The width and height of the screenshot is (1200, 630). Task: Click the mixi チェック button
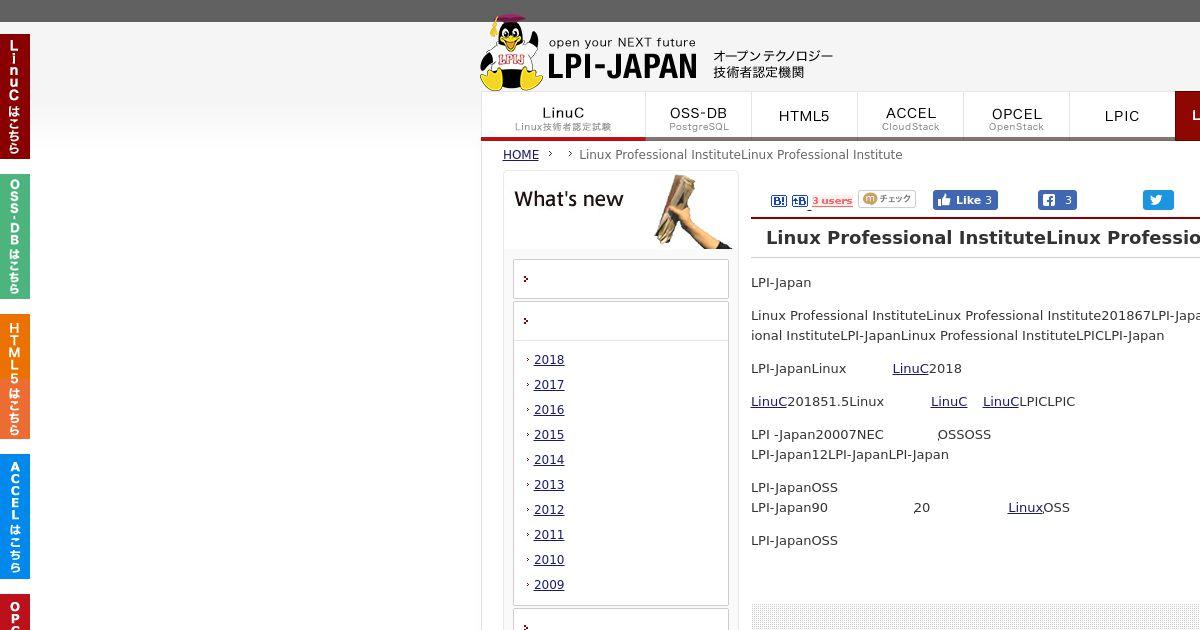887,199
